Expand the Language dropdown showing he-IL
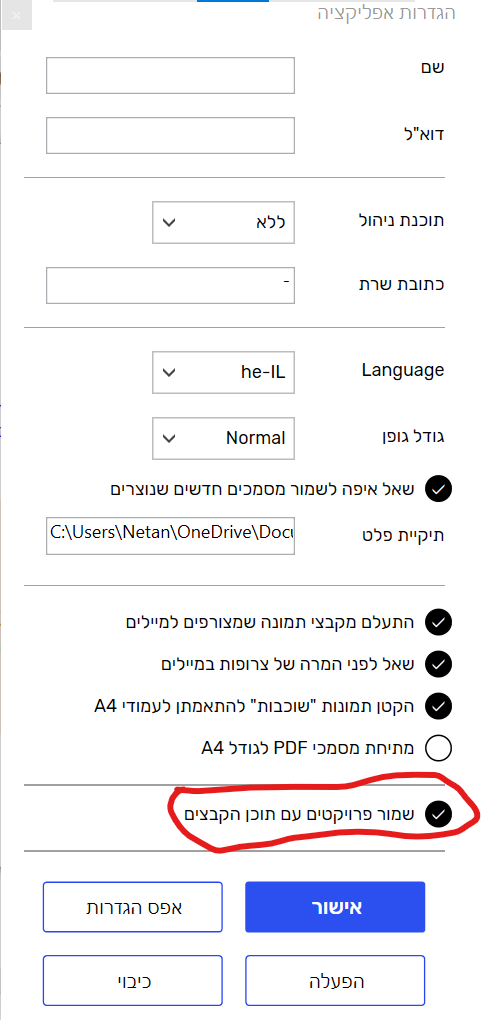Screen dimensions: 482x1020 click(x=224, y=372)
